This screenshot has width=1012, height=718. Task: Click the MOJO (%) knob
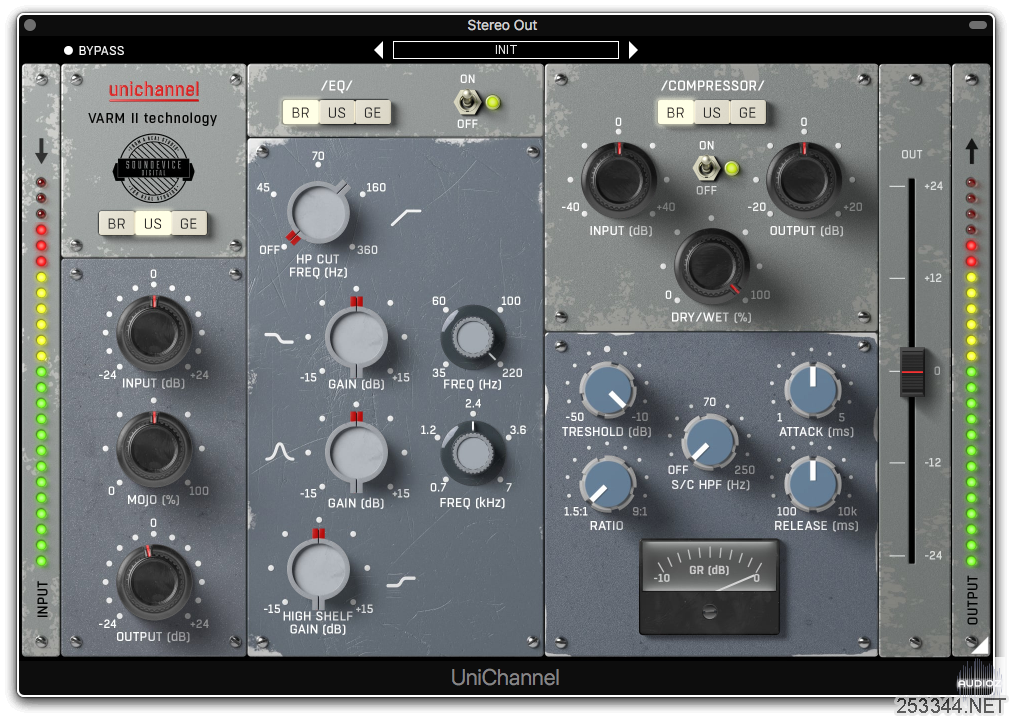pos(154,449)
